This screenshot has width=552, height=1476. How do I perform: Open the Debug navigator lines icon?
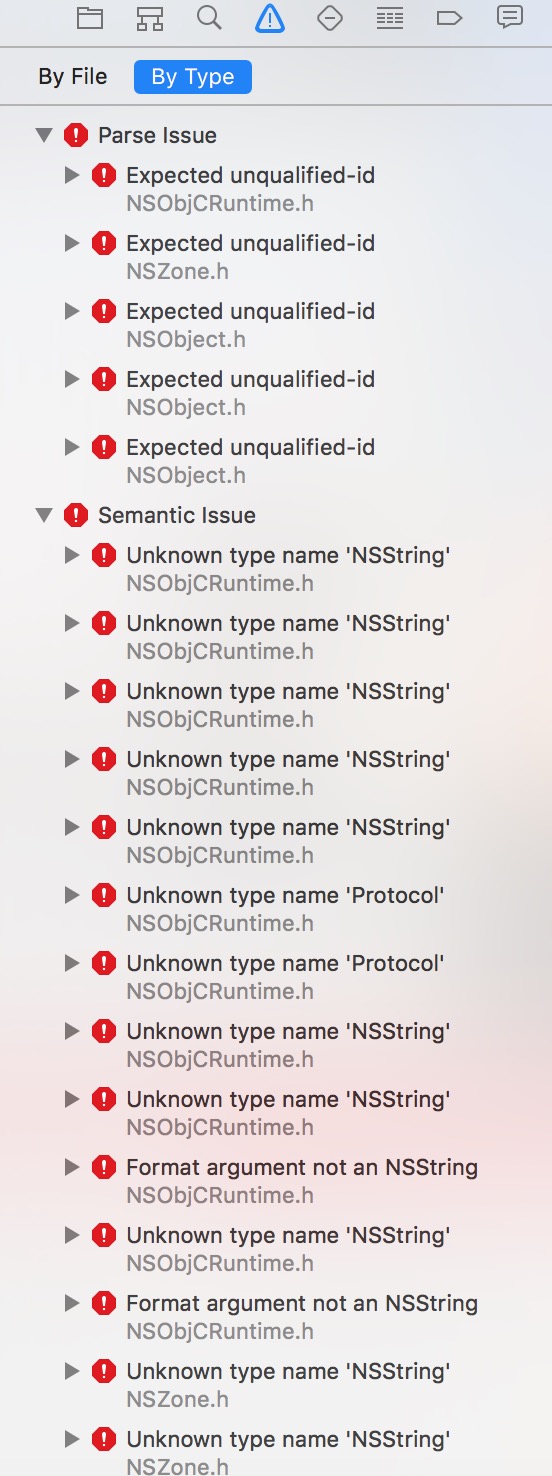tap(390, 18)
